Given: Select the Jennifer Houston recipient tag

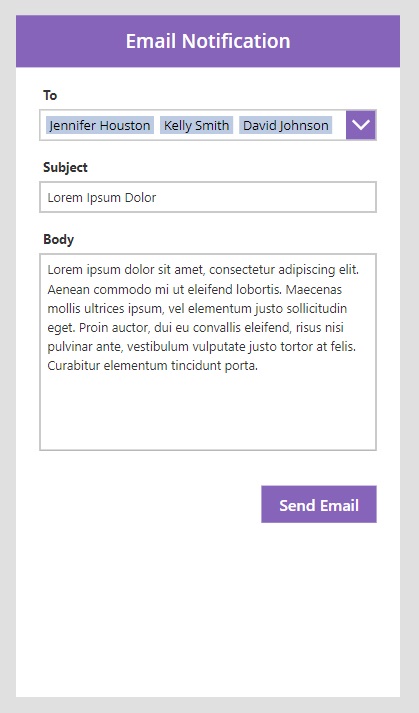Looking at the screenshot, I should (100, 125).
